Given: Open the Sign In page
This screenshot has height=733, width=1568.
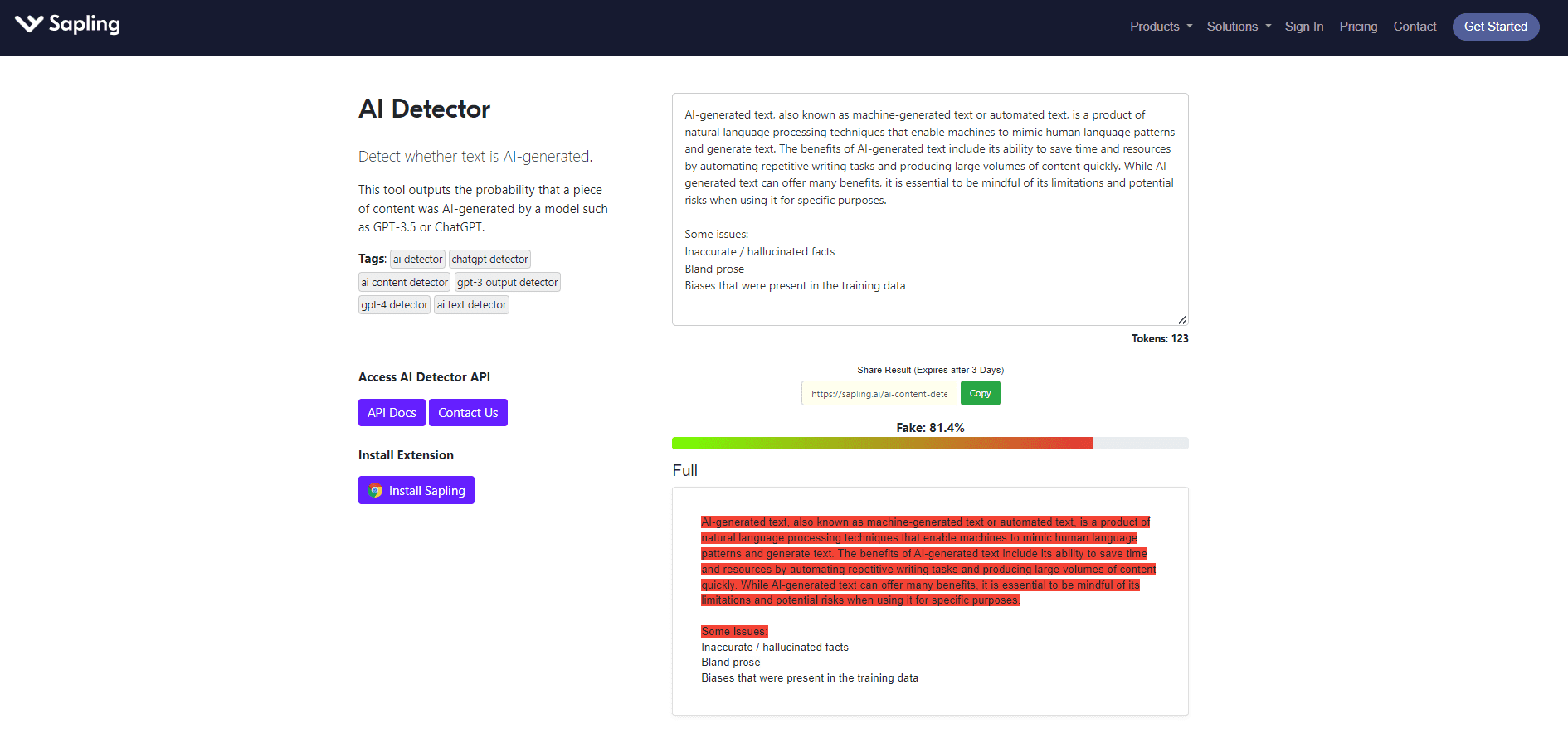Looking at the screenshot, I should (x=1303, y=27).
